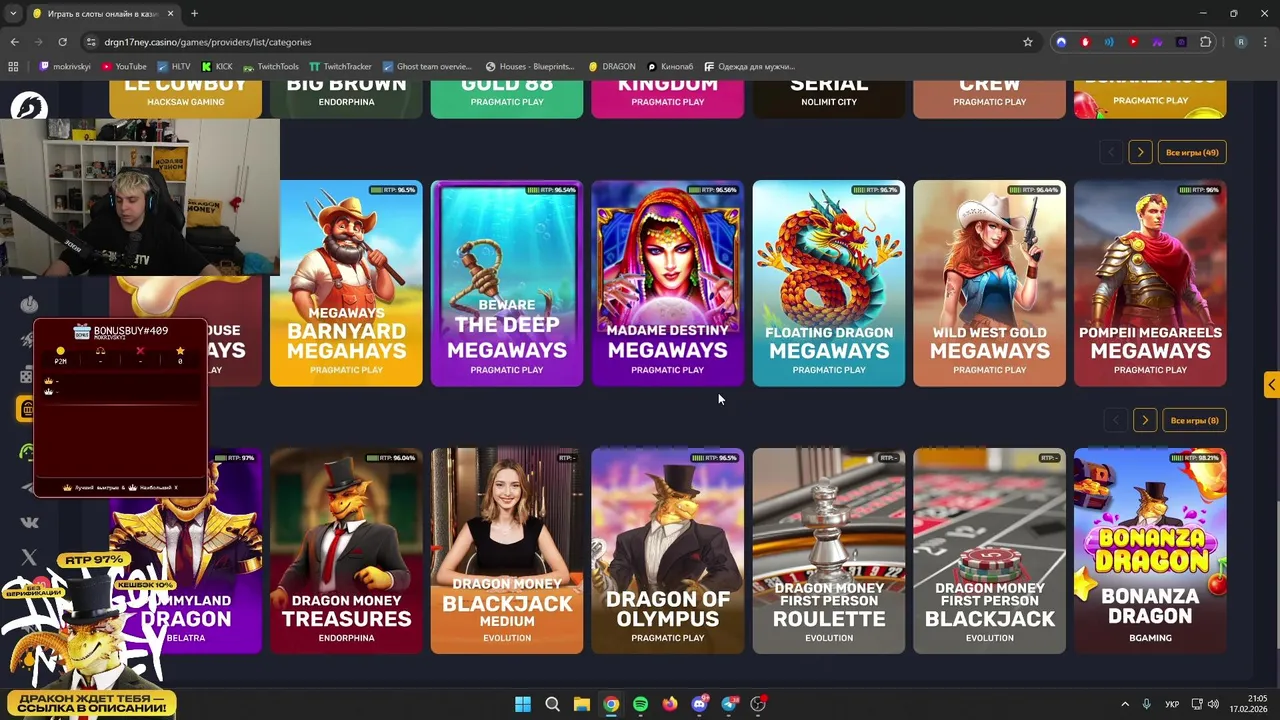Open the volume control in tray
1280x720 pixels.
coord(1213,704)
